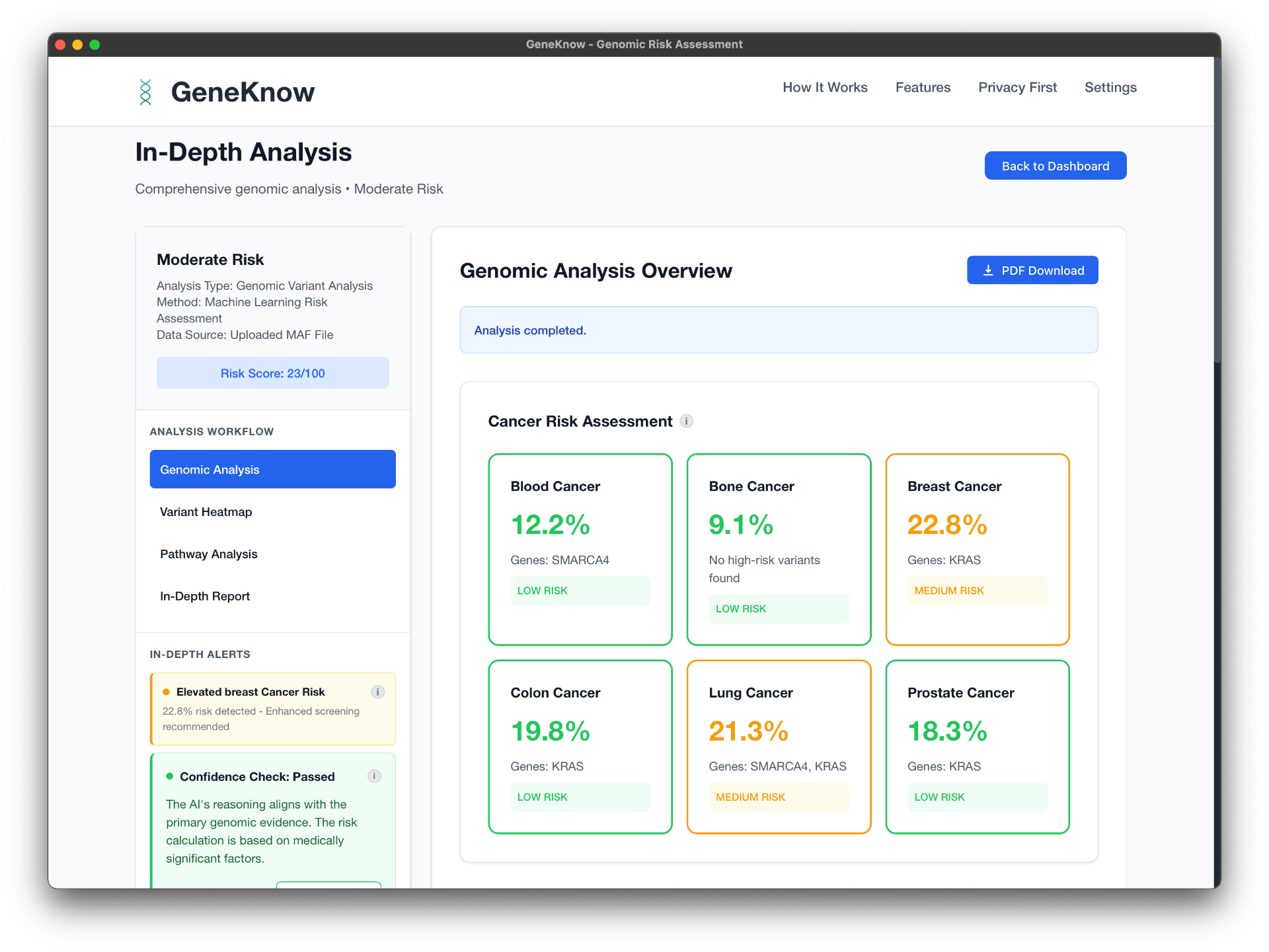Select the Bone Cancer risk card
Screen dimensions: 1269x952
pyautogui.click(x=779, y=550)
